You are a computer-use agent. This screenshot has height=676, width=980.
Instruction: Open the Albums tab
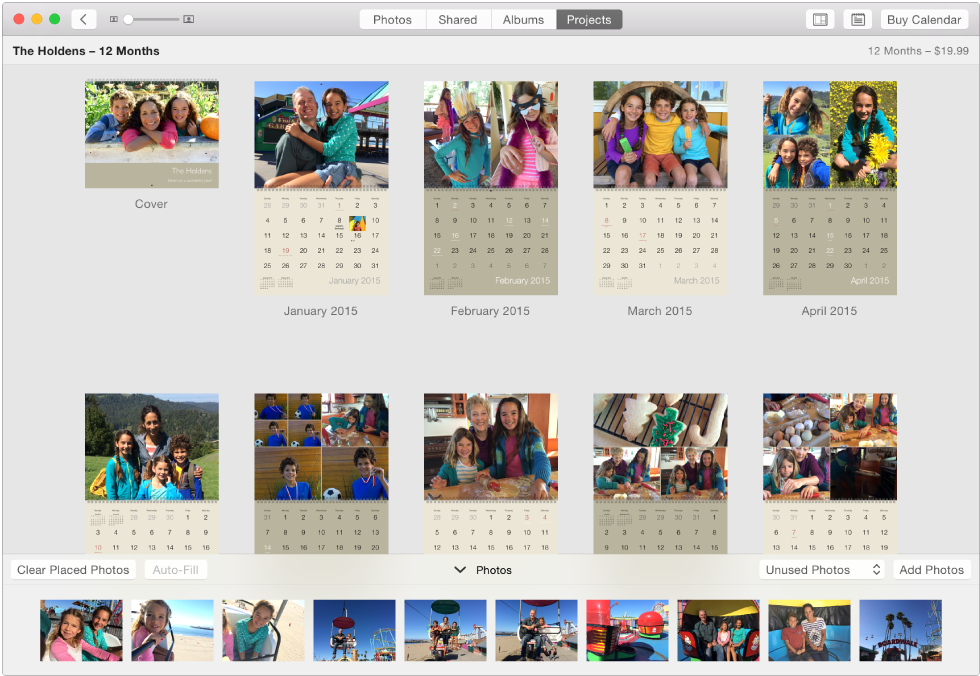[523, 19]
